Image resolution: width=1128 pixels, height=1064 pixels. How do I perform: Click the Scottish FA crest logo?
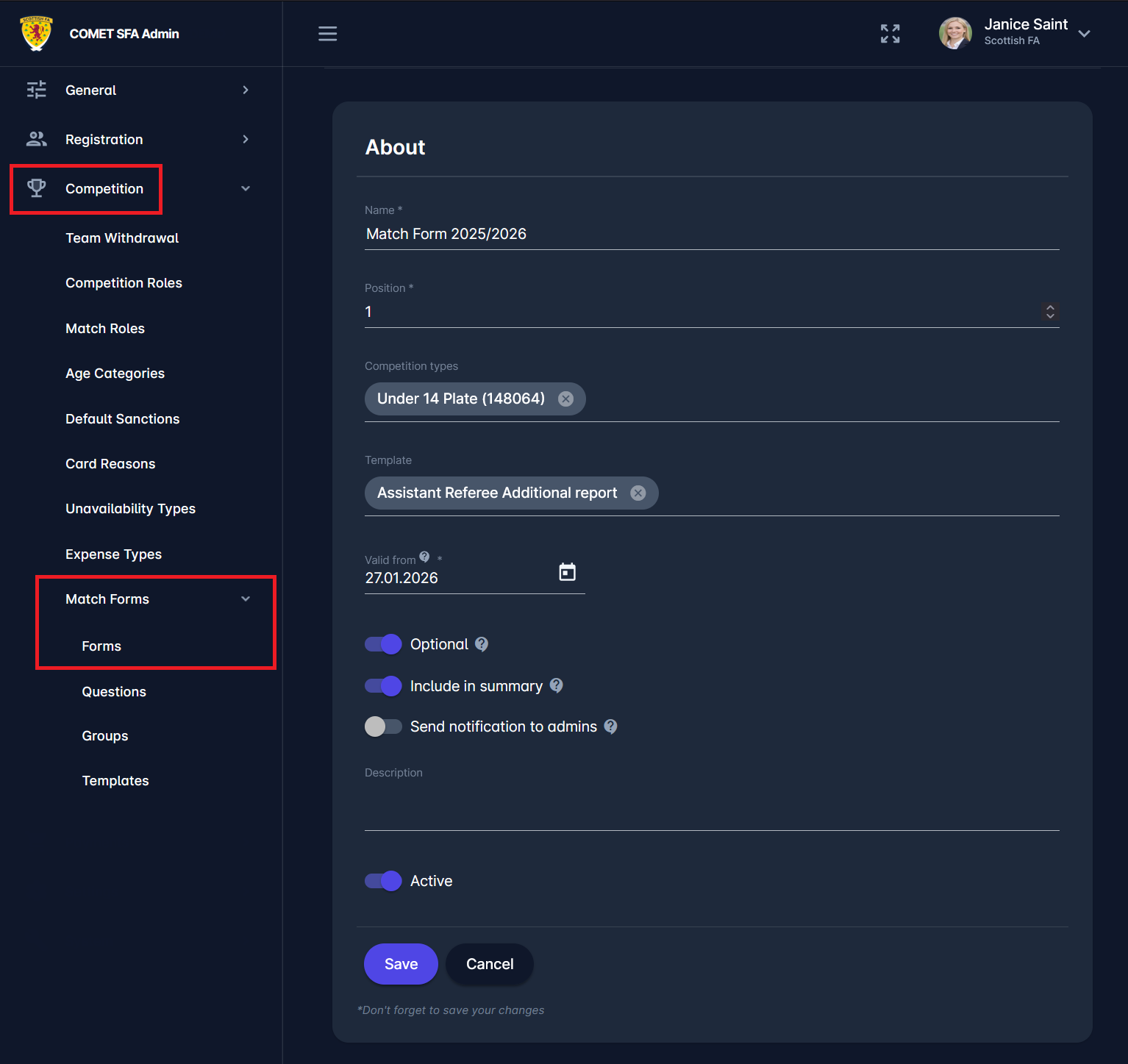[36, 34]
